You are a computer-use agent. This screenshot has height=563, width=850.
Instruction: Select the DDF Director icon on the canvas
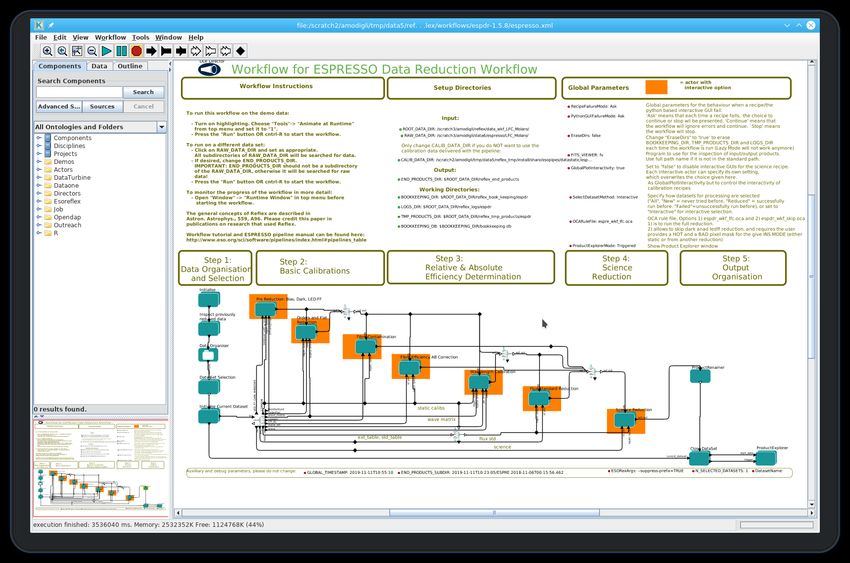(x=209, y=69)
